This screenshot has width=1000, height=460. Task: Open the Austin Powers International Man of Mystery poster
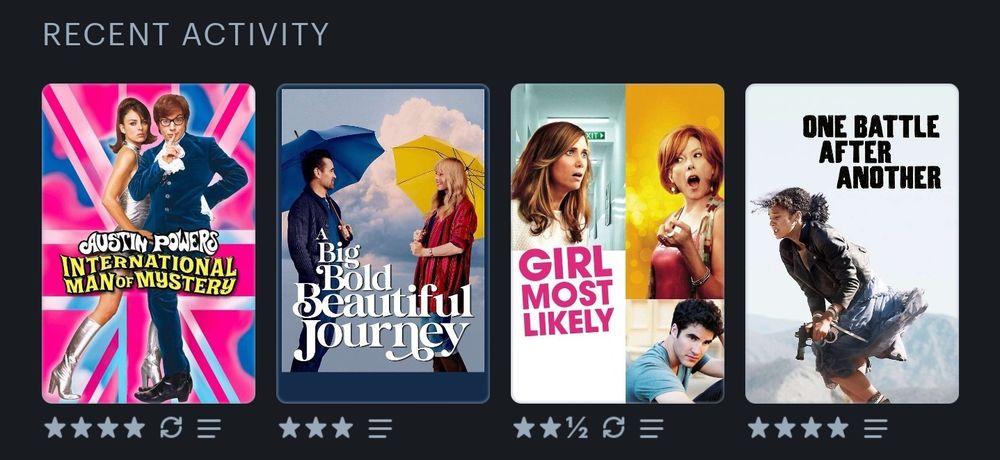point(149,244)
